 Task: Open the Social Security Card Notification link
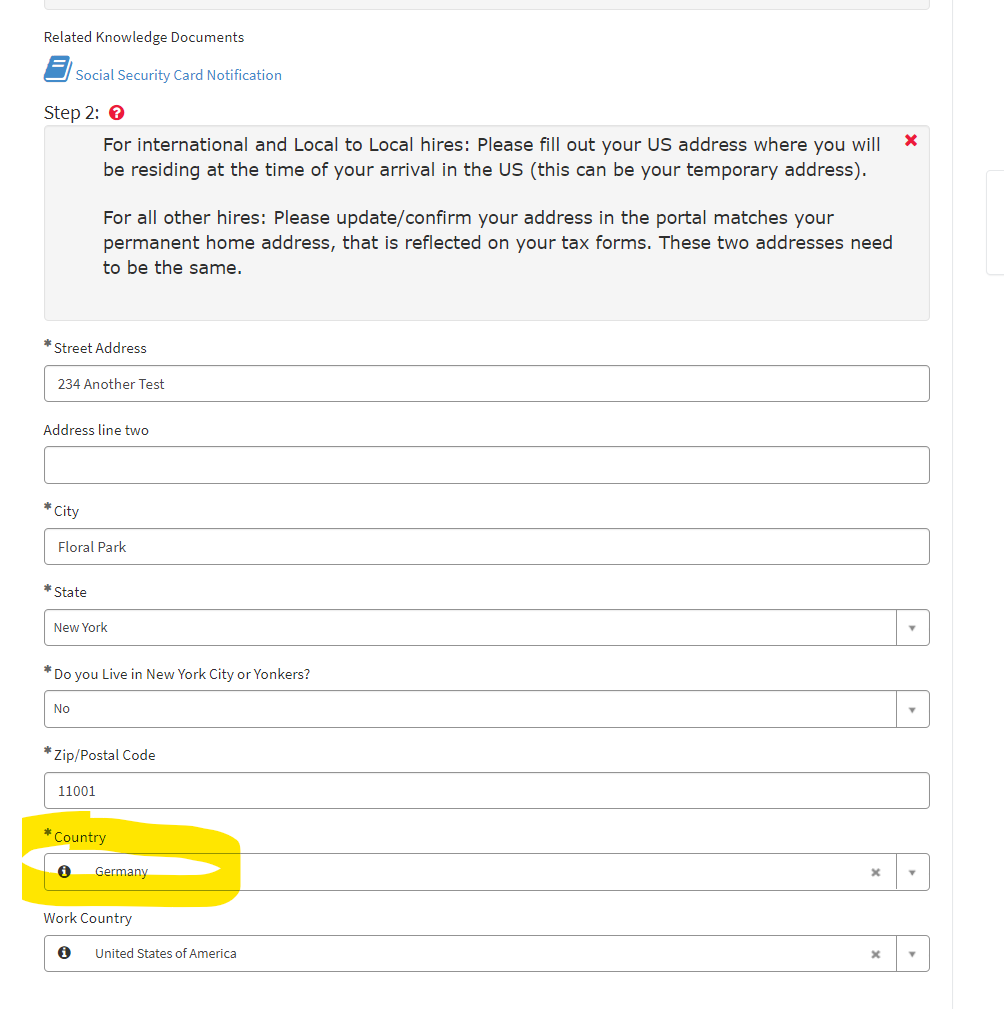pyautogui.click(x=178, y=75)
